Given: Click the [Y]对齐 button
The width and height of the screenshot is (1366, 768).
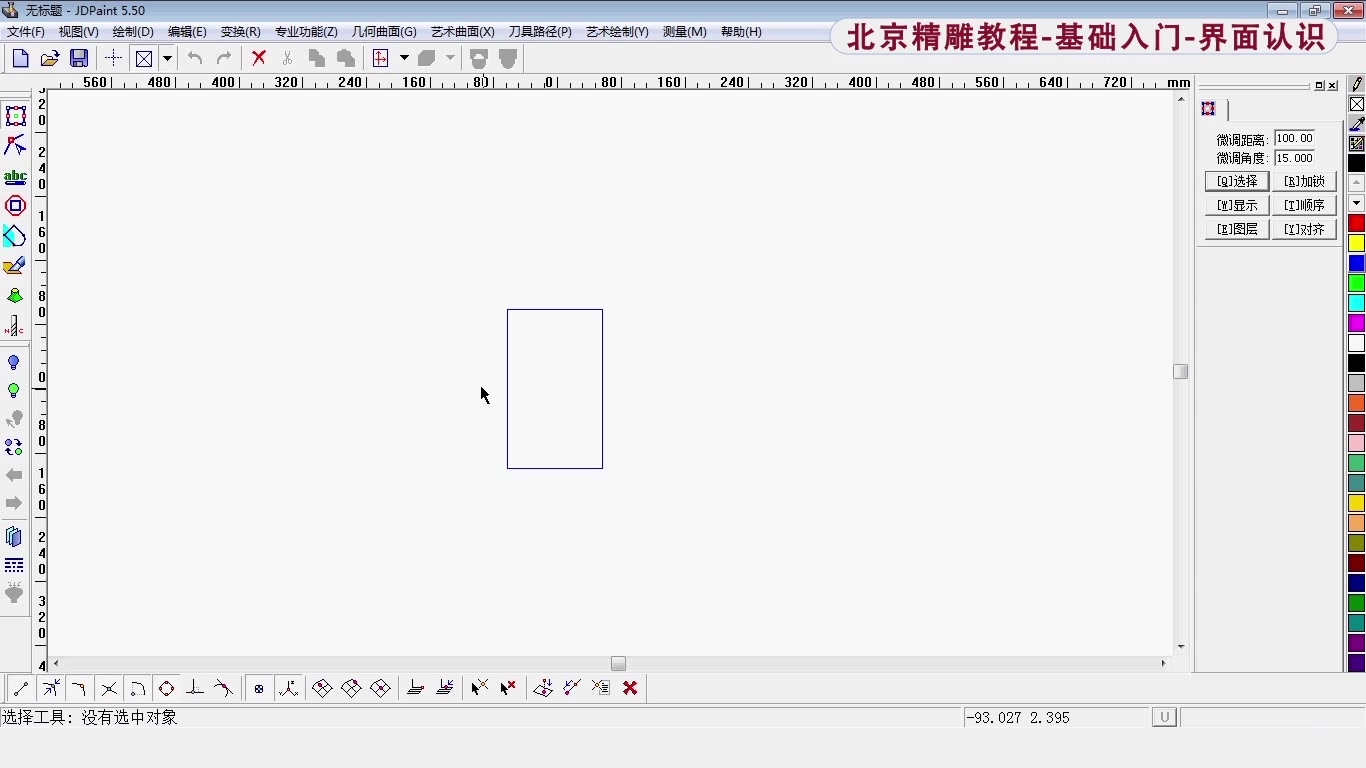Looking at the screenshot, I should click(1305, 229).
